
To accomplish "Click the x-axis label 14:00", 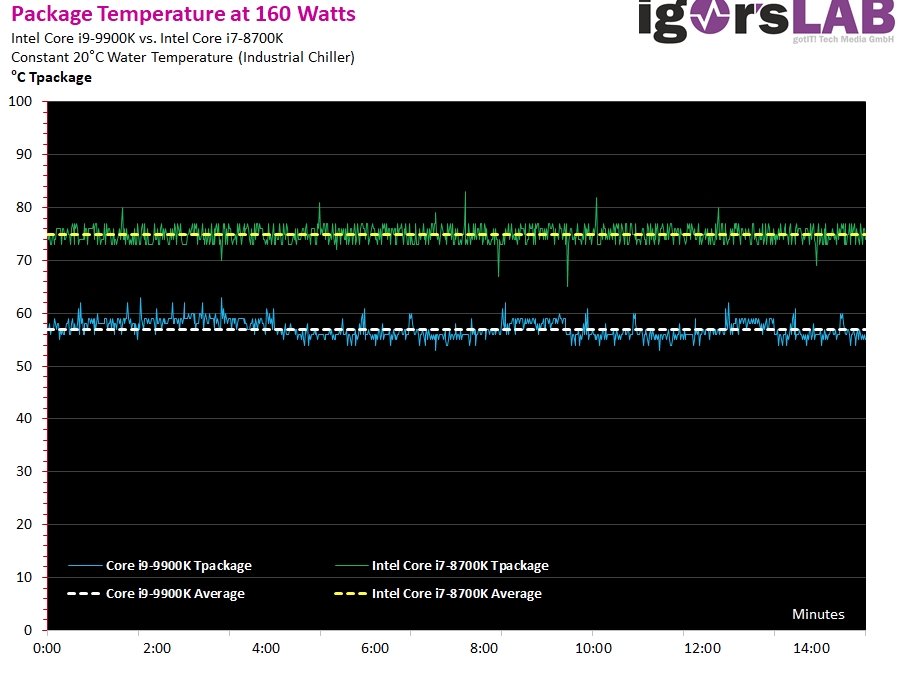I will pyautogui.click(x=811, y=648).
